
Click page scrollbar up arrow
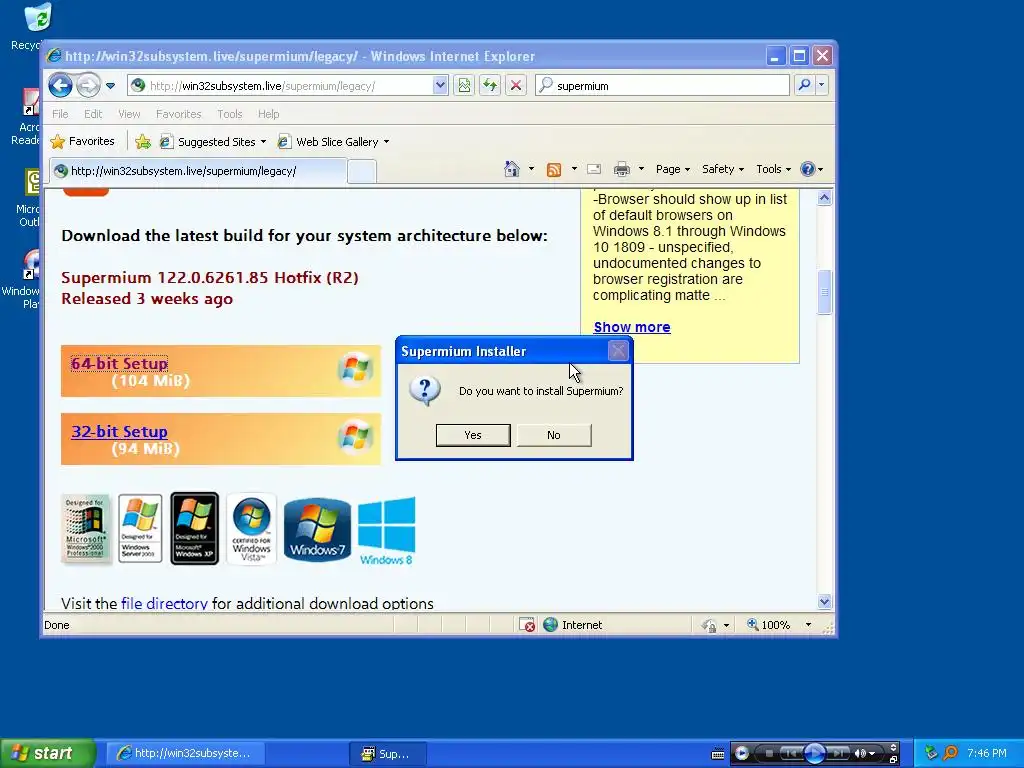(824, 198)
